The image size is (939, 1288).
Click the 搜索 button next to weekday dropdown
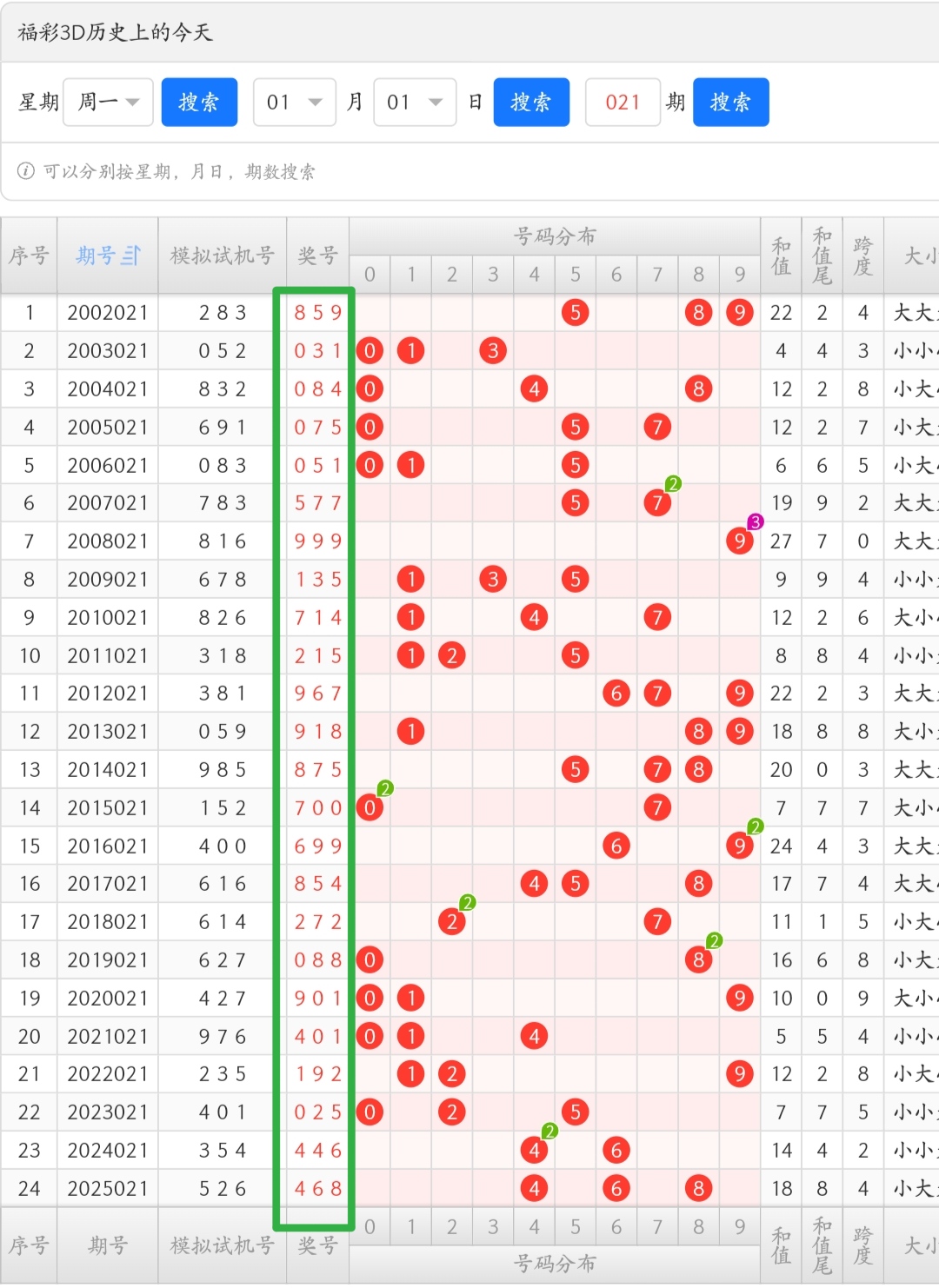(x=199, y=103)
